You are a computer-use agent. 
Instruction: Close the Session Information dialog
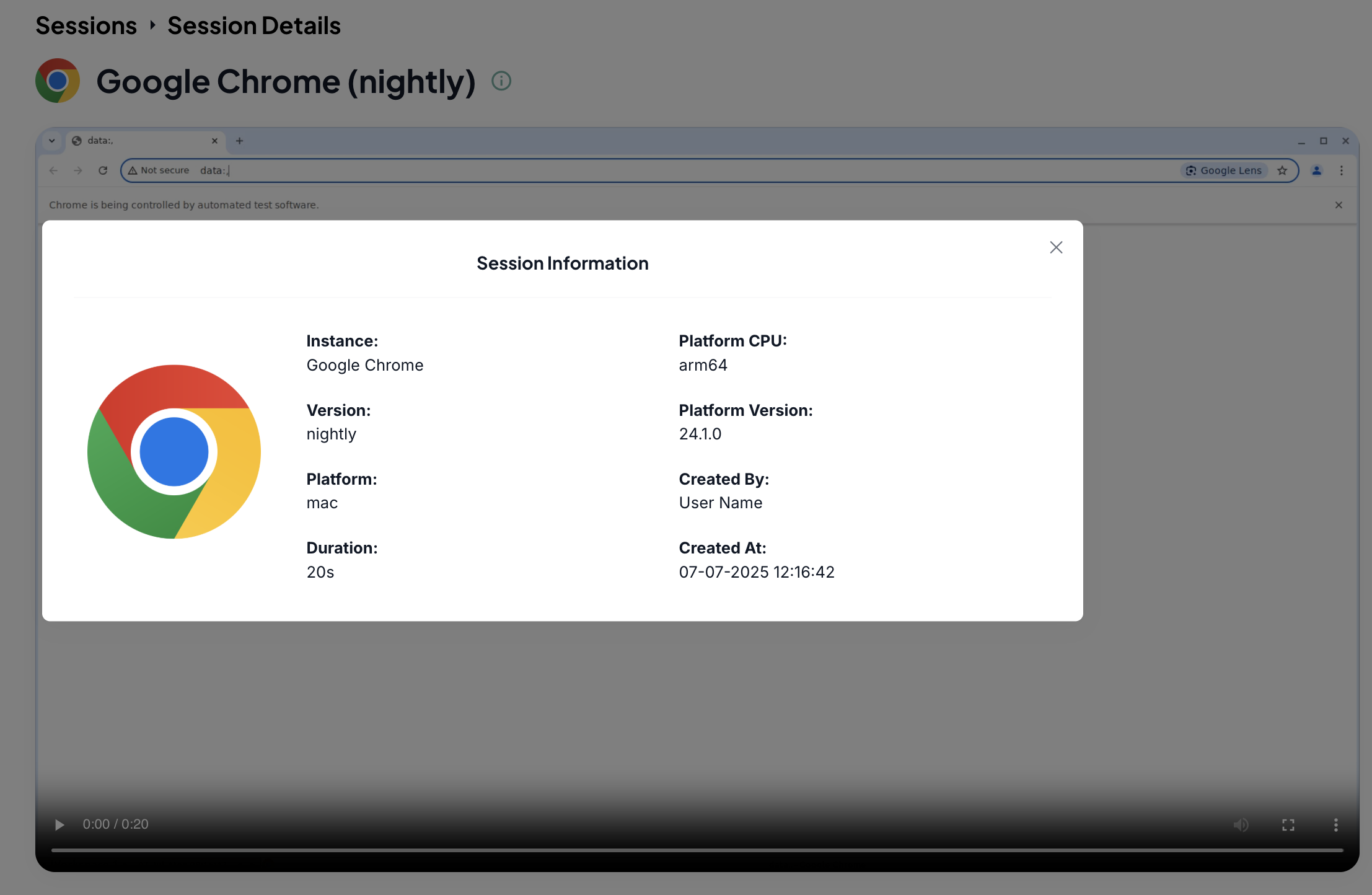click(x=1056, y=247)
